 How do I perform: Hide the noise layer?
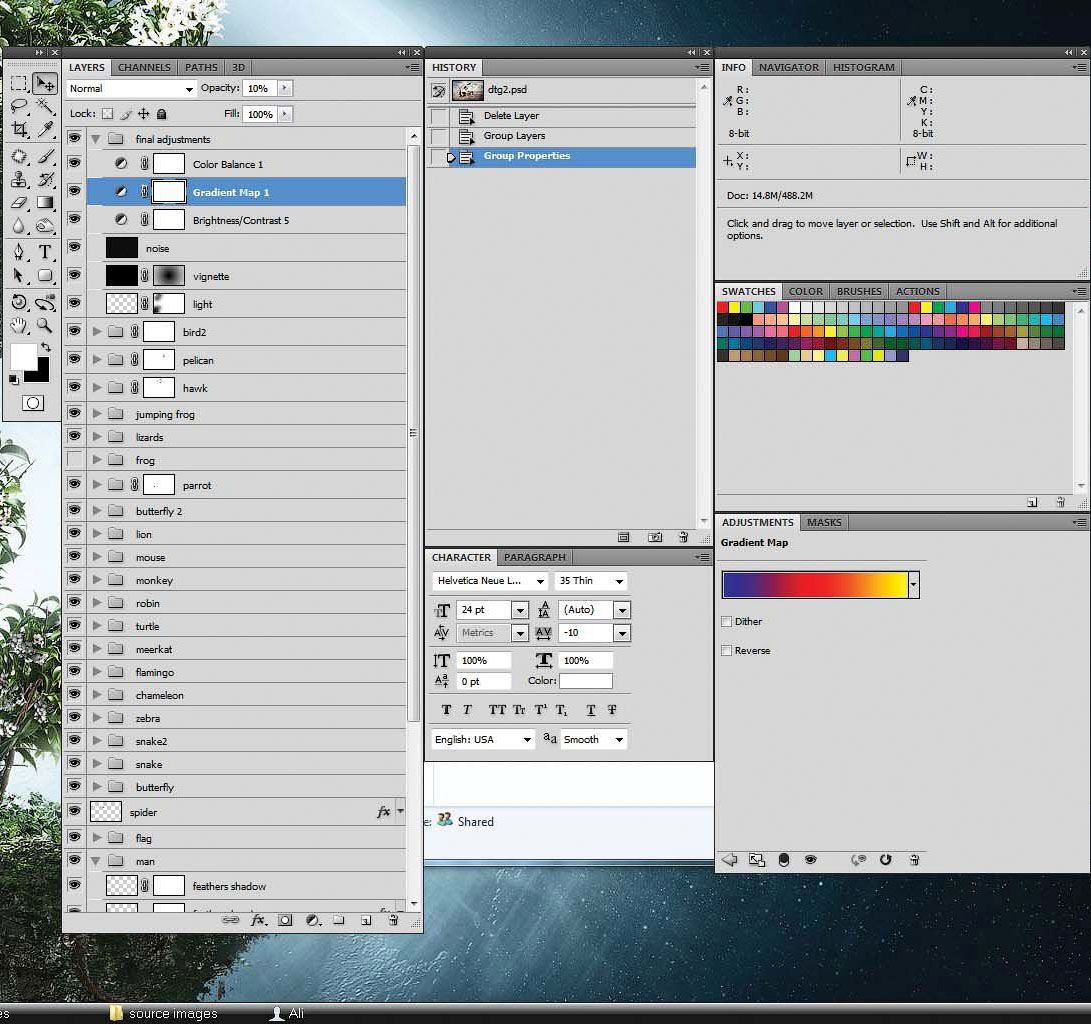(74, 247)
